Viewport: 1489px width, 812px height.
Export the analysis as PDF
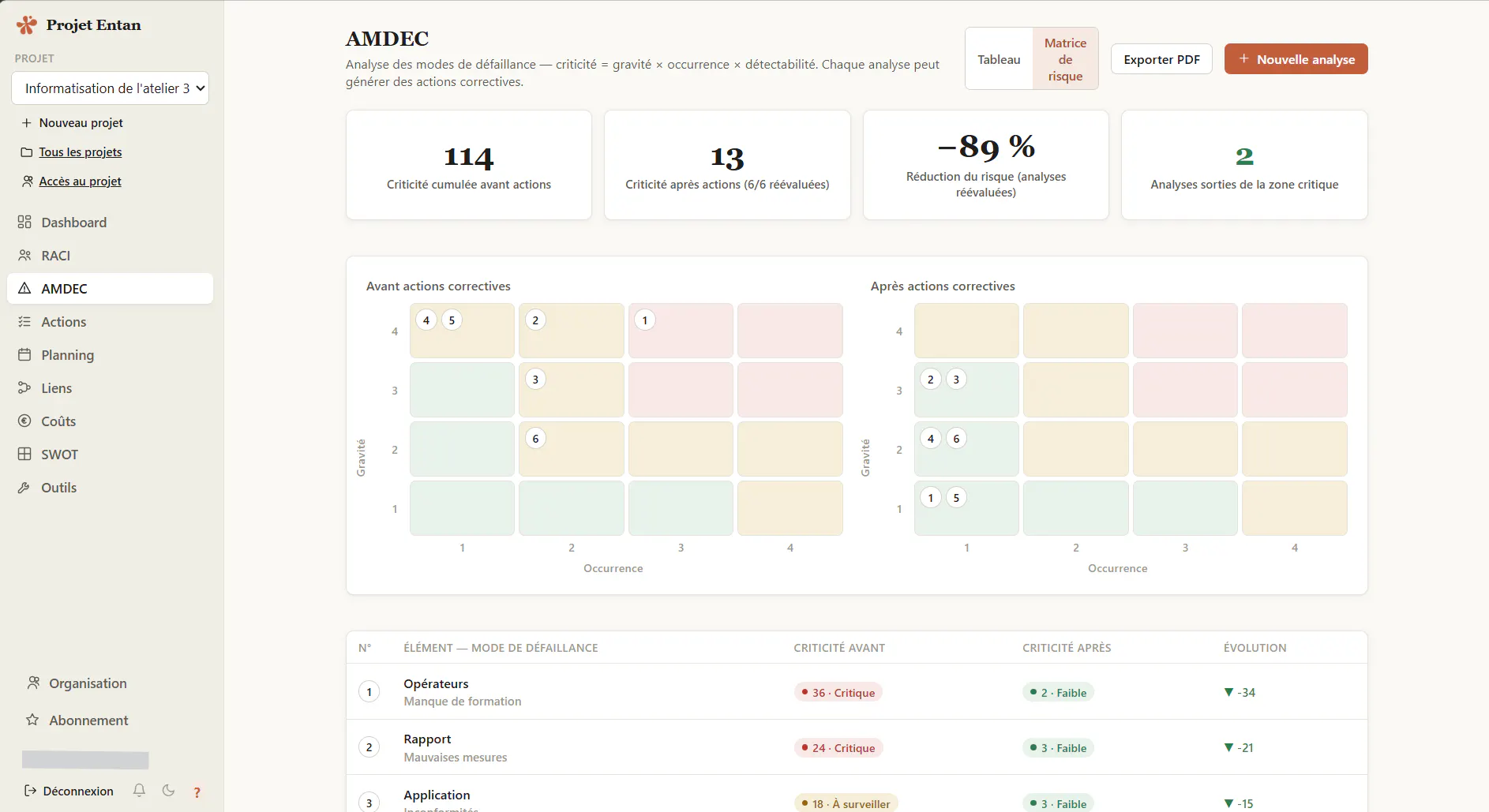(1161, 59)
